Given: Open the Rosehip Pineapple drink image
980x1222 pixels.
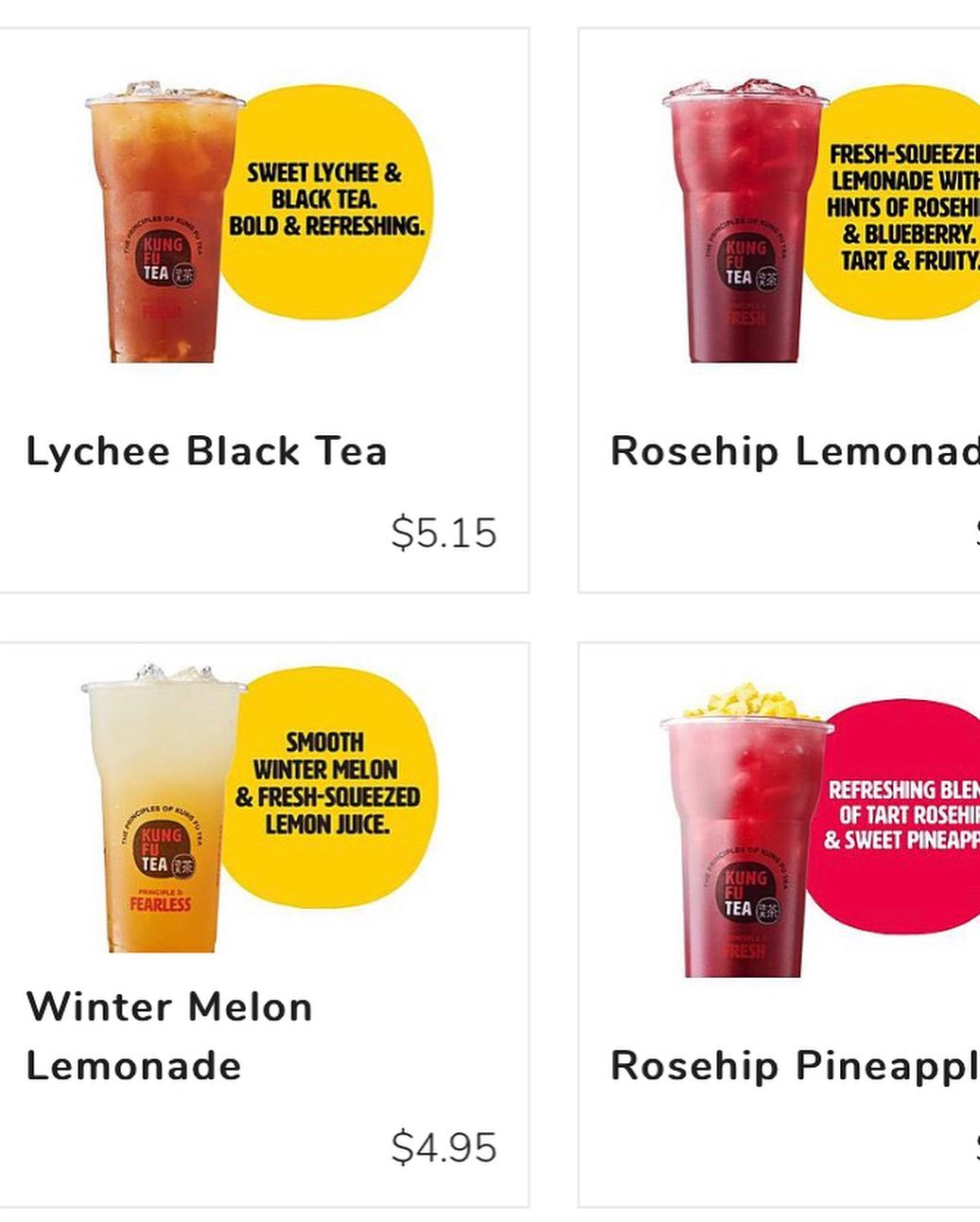Looking at the screenshot, I should 746,830.
